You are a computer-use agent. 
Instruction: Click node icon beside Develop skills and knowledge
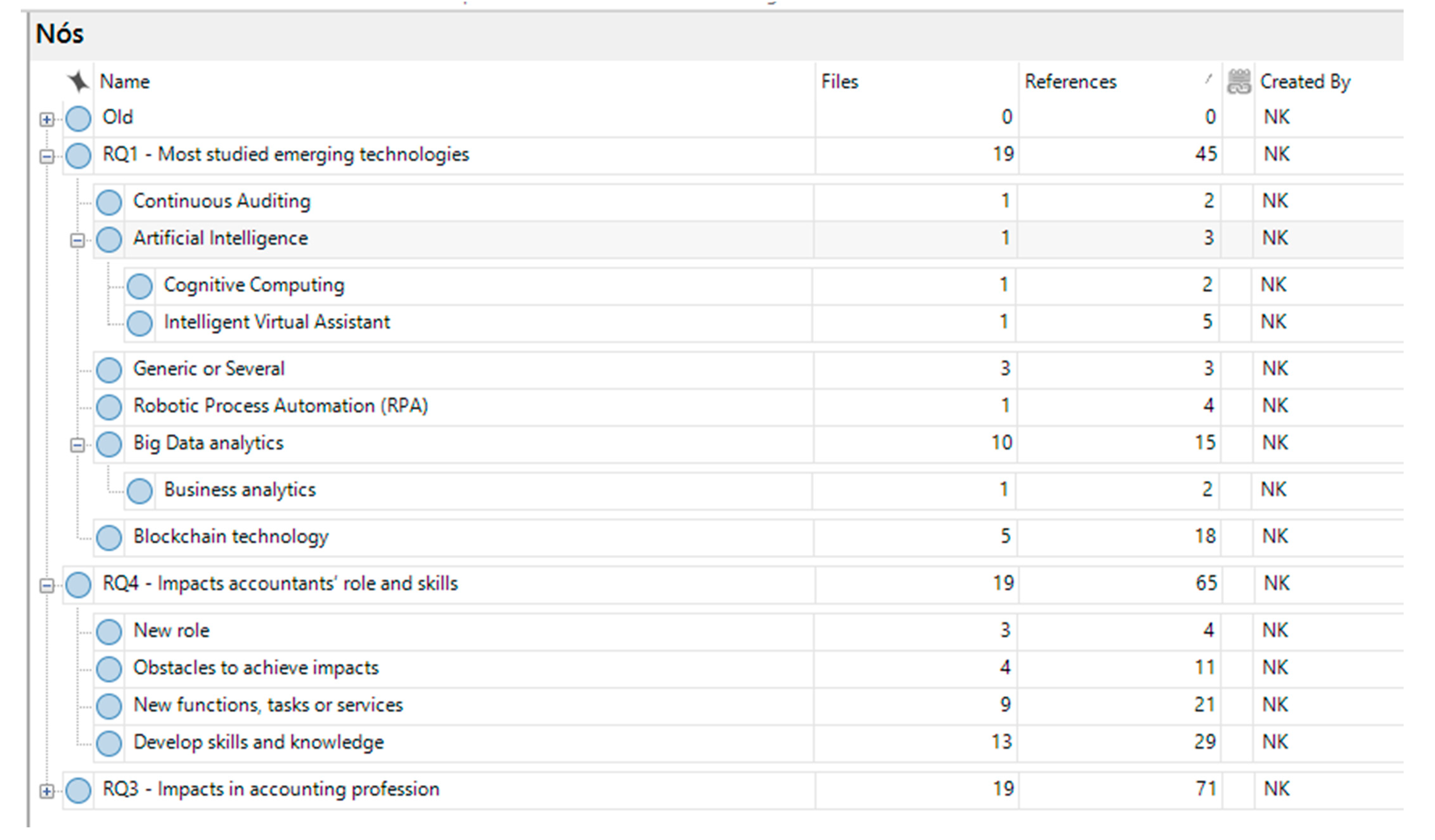[x=109, y=743]
